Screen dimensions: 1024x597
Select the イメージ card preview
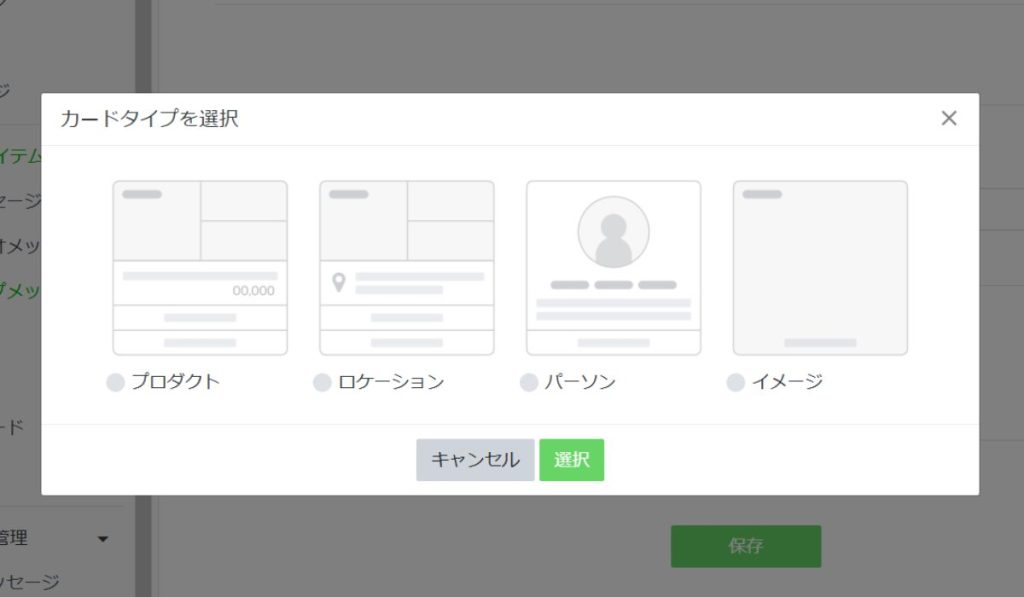(x=820, y=265)
